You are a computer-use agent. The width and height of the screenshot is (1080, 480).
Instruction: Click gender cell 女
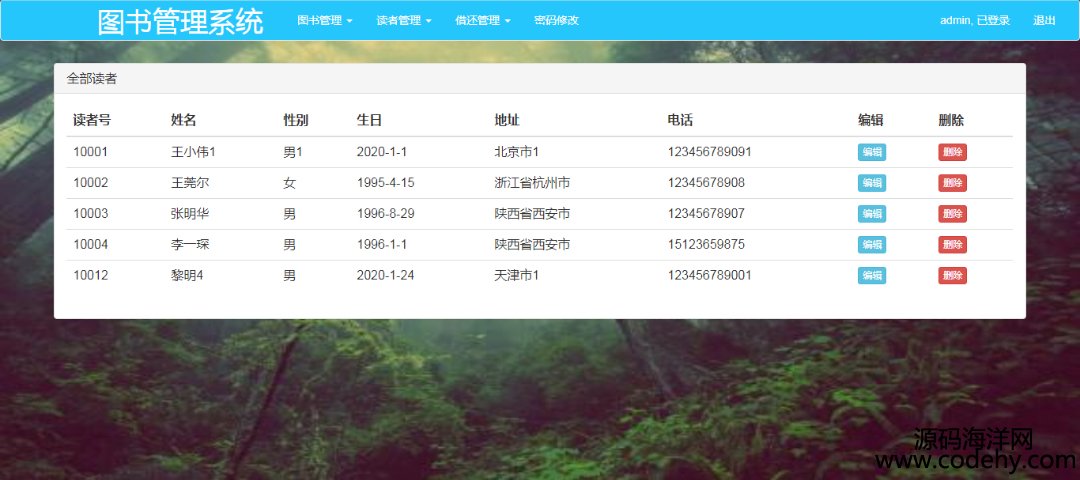click(x=289, y=183)
